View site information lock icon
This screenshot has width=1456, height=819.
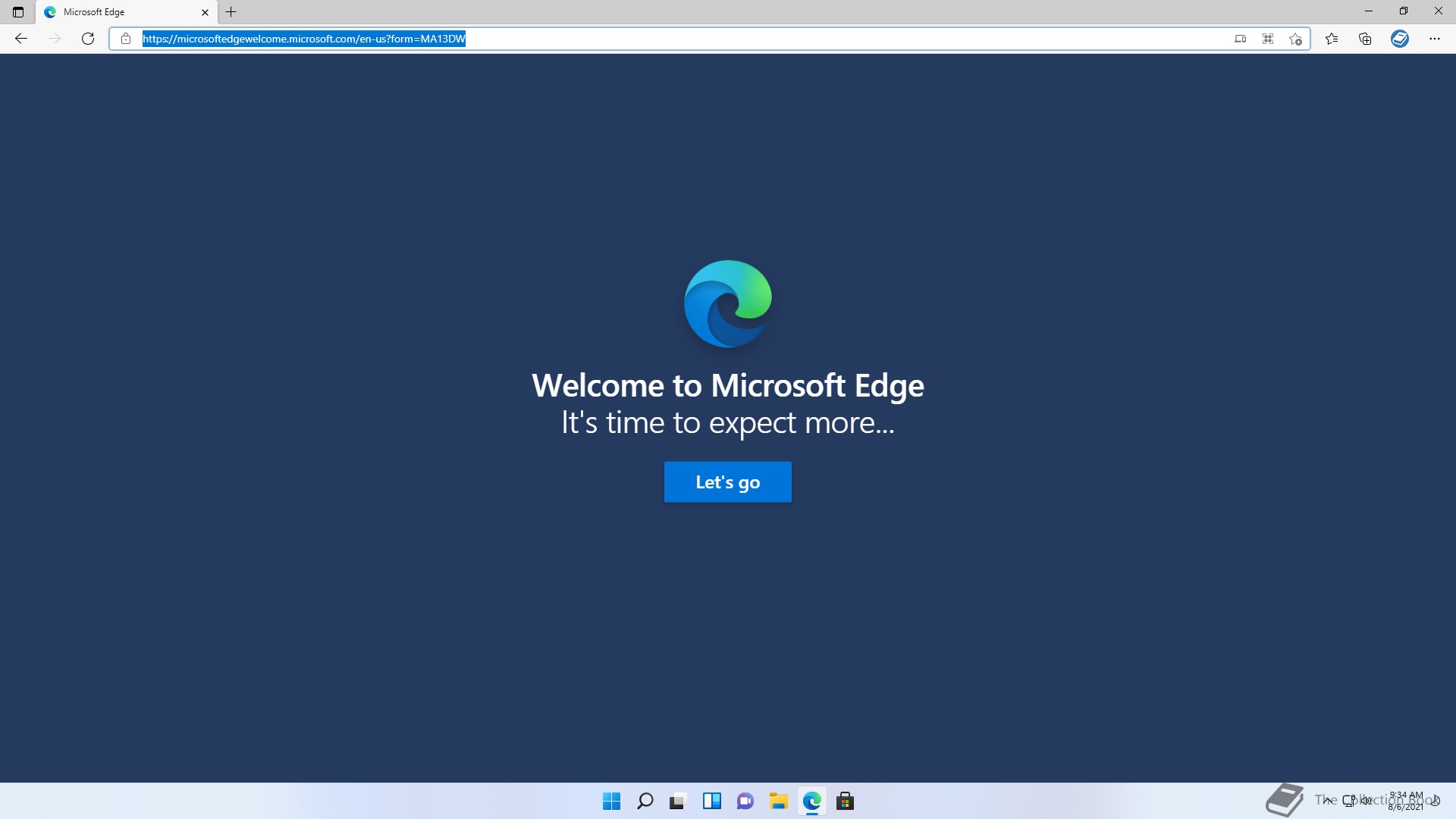click(126, 39)
